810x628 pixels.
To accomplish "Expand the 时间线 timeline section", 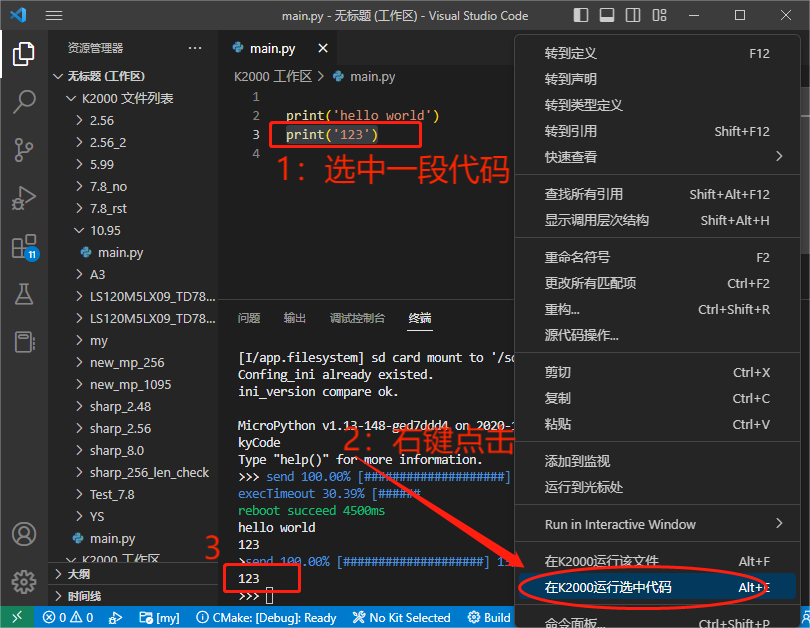I will tap(134, 596).
